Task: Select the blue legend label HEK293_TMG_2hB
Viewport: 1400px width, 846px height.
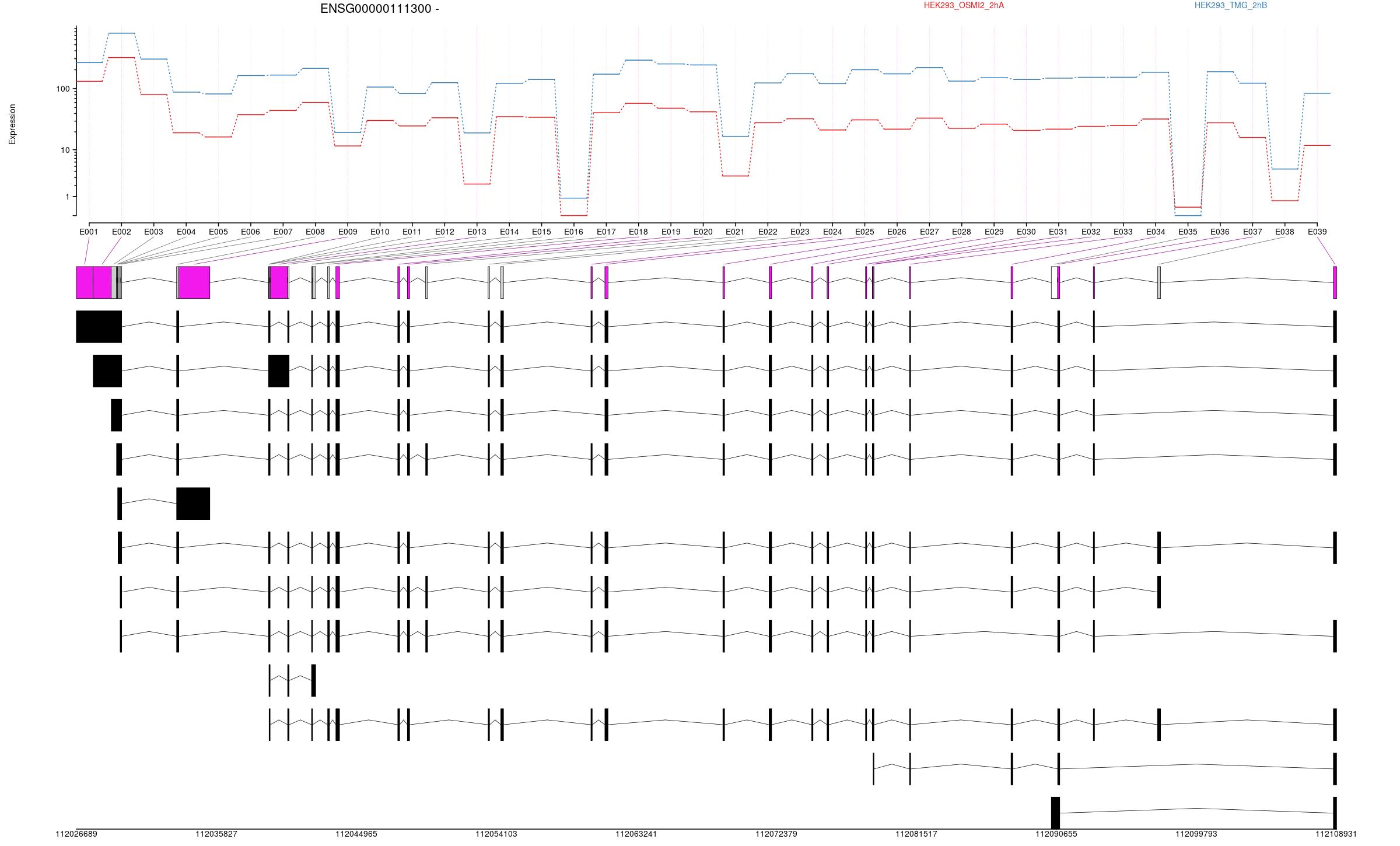Action: (1231, 5)
